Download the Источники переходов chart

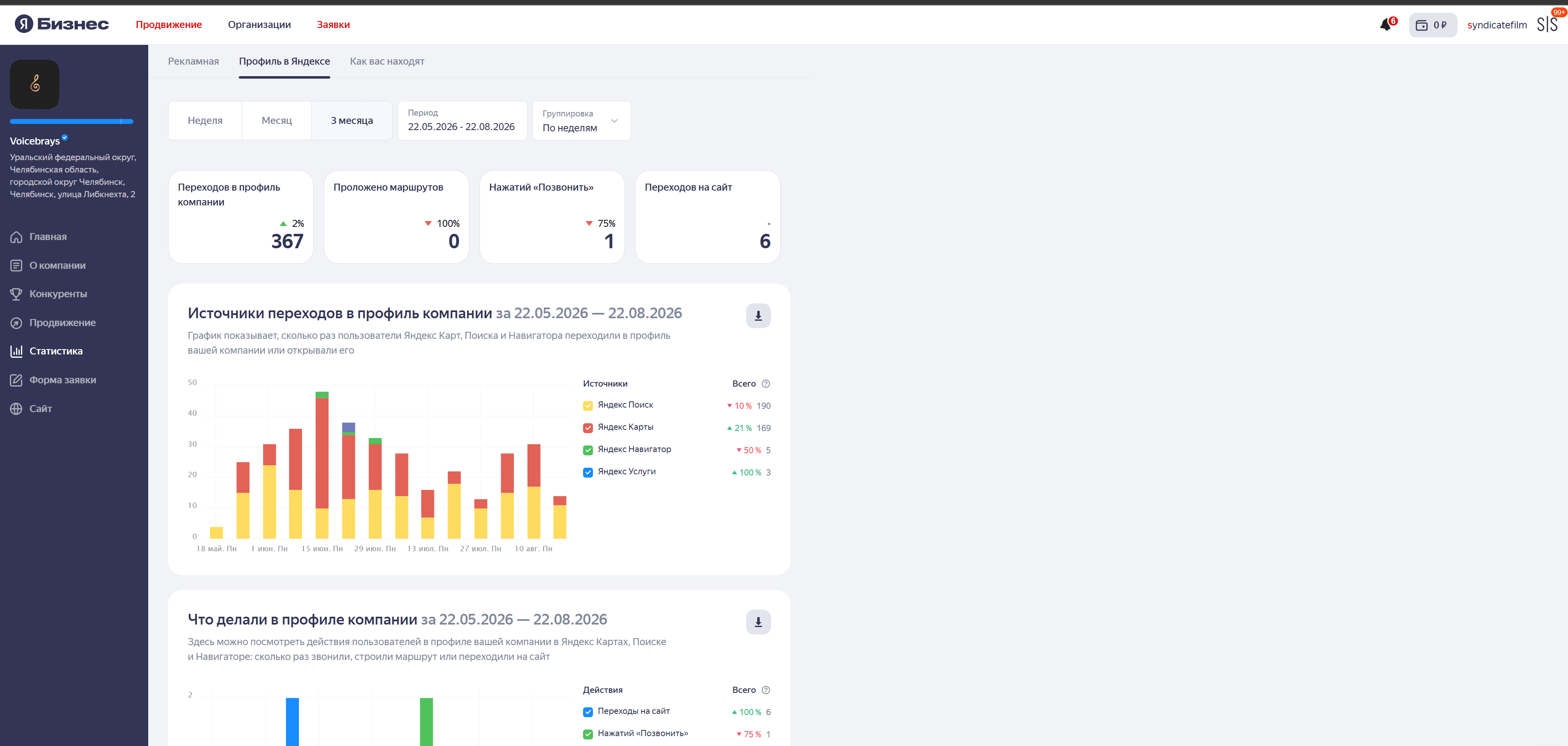click(758, 316)
